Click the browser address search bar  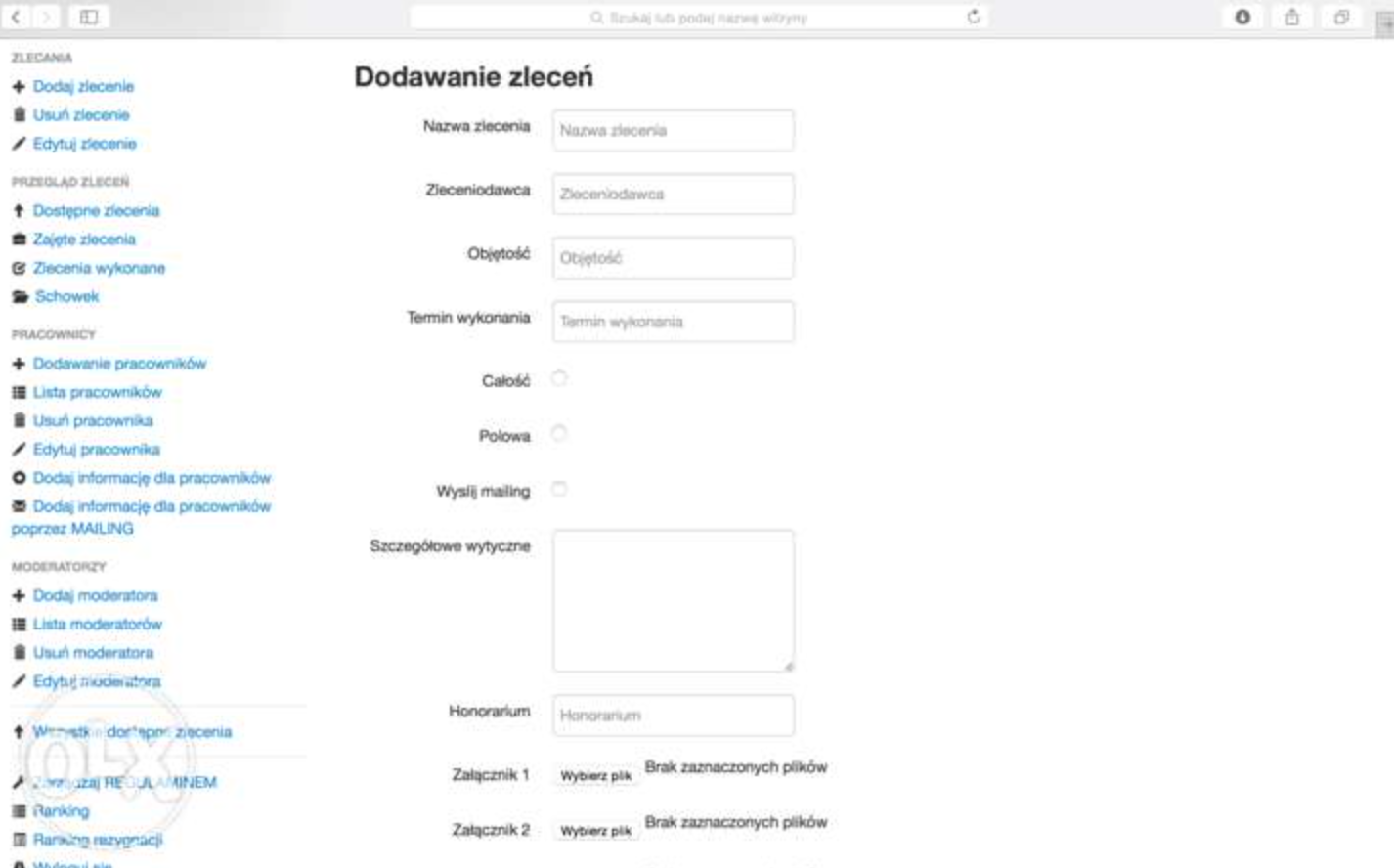coord(698,18)
